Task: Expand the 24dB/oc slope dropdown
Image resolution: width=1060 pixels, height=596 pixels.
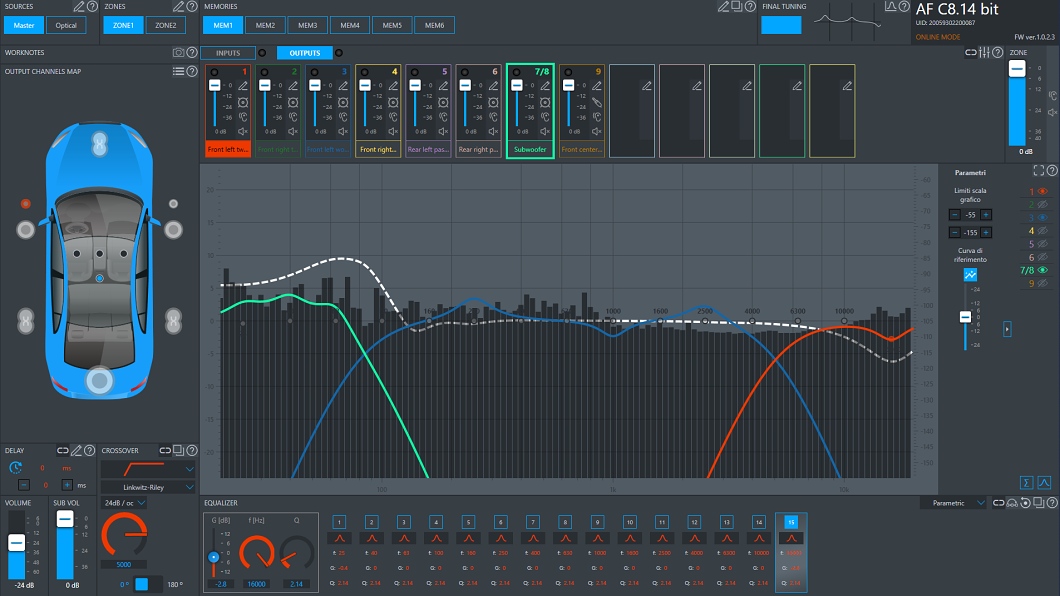Action: (124, 503)
